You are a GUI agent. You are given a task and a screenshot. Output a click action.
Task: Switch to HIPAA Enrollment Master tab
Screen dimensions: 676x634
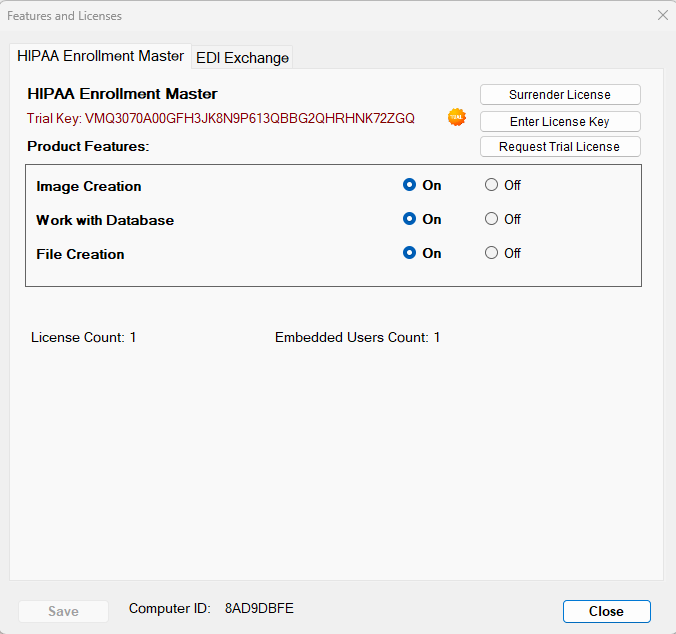pos(100,56)
